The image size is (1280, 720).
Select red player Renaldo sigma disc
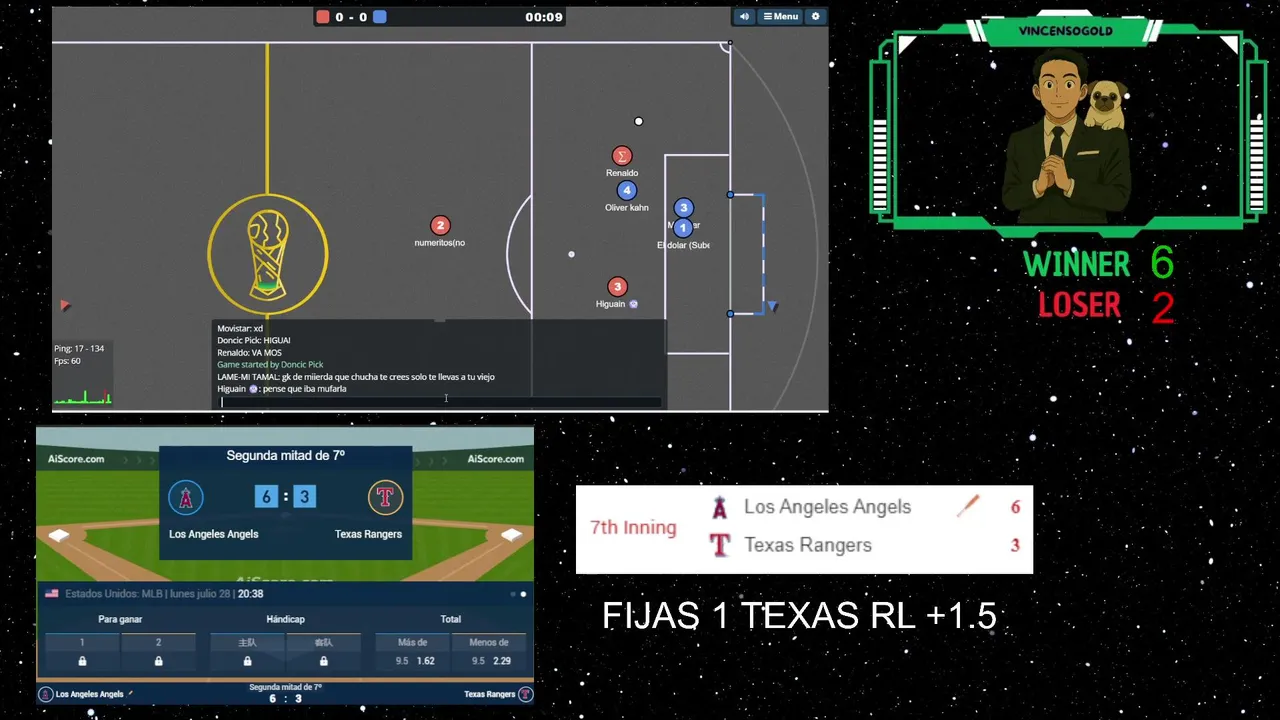(622, 156)
